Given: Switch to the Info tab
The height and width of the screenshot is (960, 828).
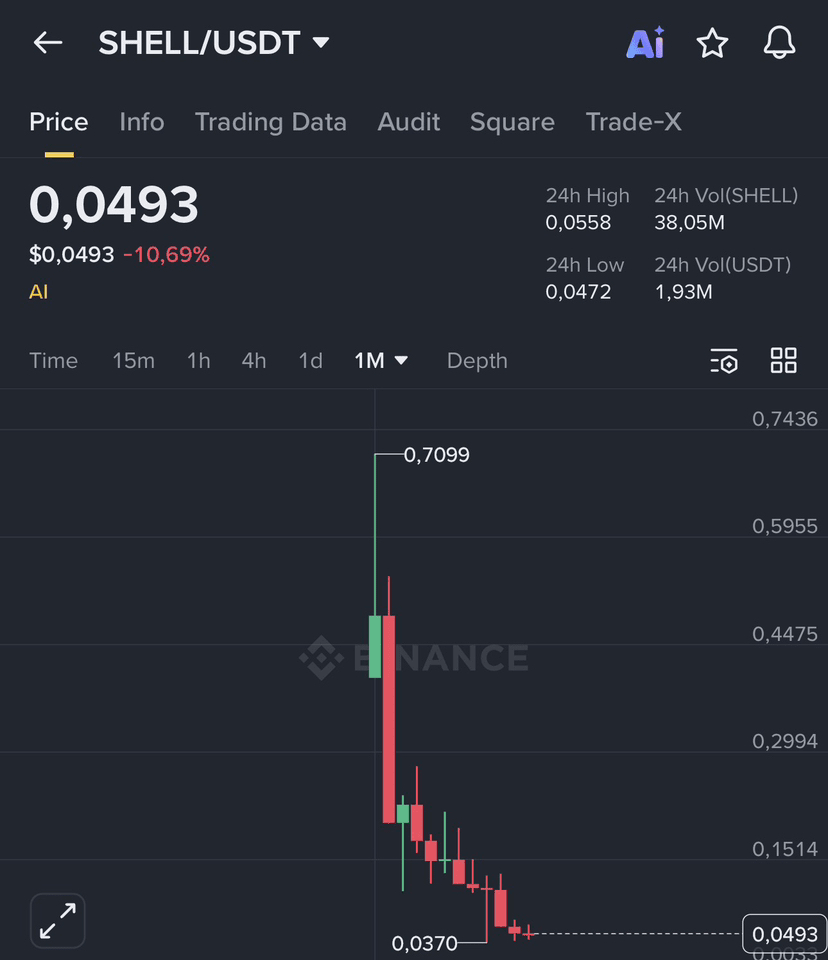Looking at the screenshot, I should pos(141,122).
